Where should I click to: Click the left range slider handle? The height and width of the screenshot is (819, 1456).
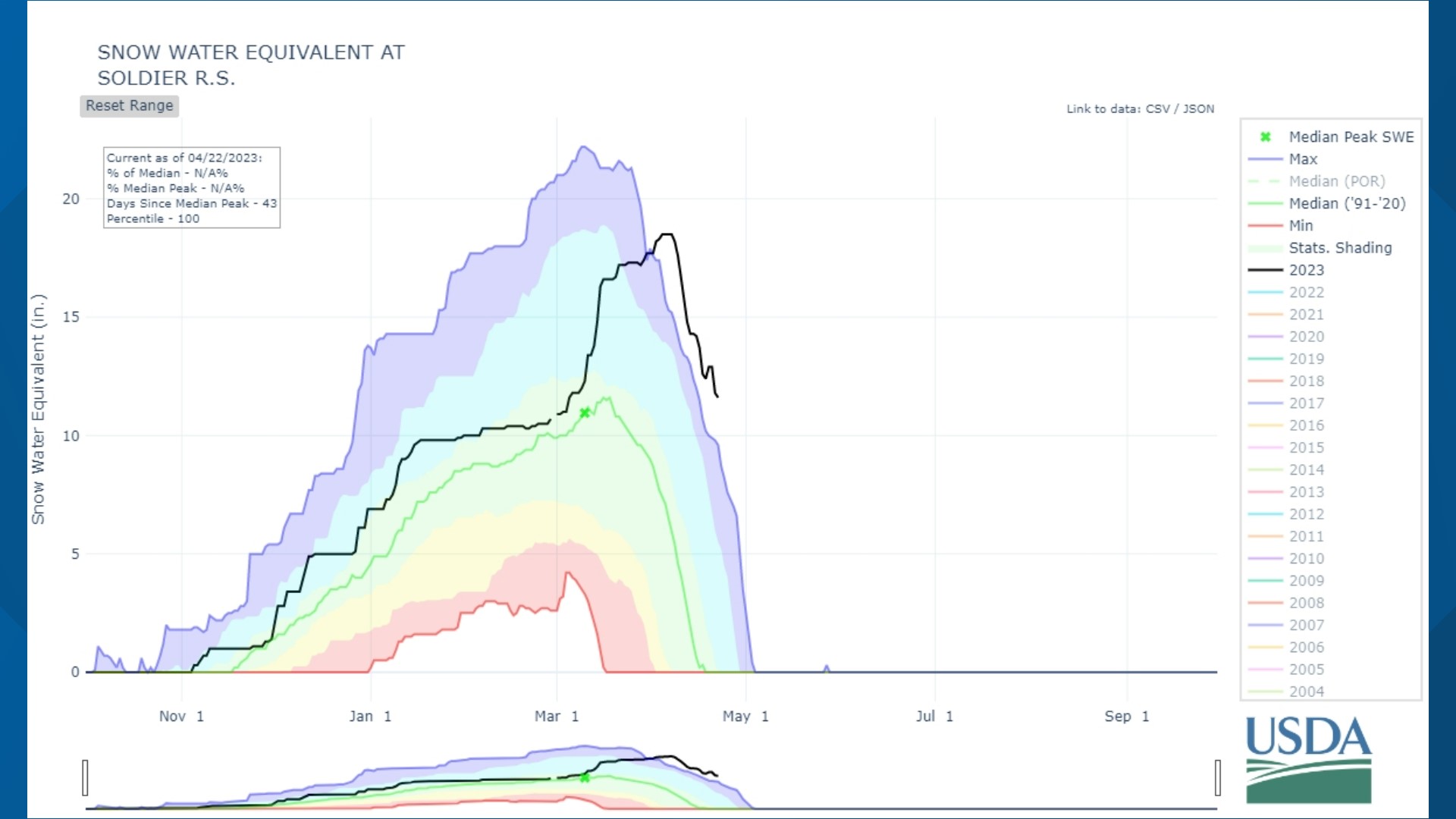[x=85, y=778]
